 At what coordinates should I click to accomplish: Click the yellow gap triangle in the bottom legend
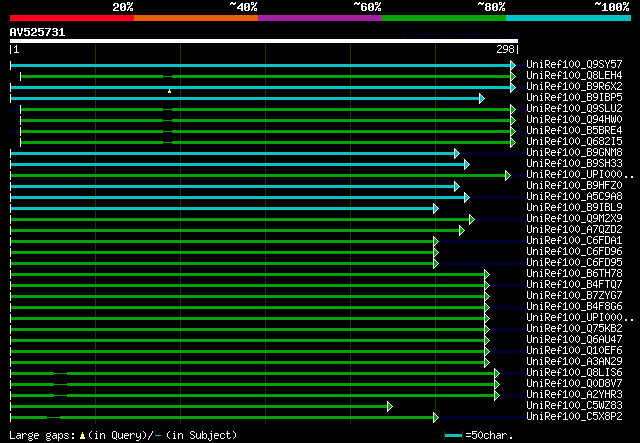[x=82, y=436]
